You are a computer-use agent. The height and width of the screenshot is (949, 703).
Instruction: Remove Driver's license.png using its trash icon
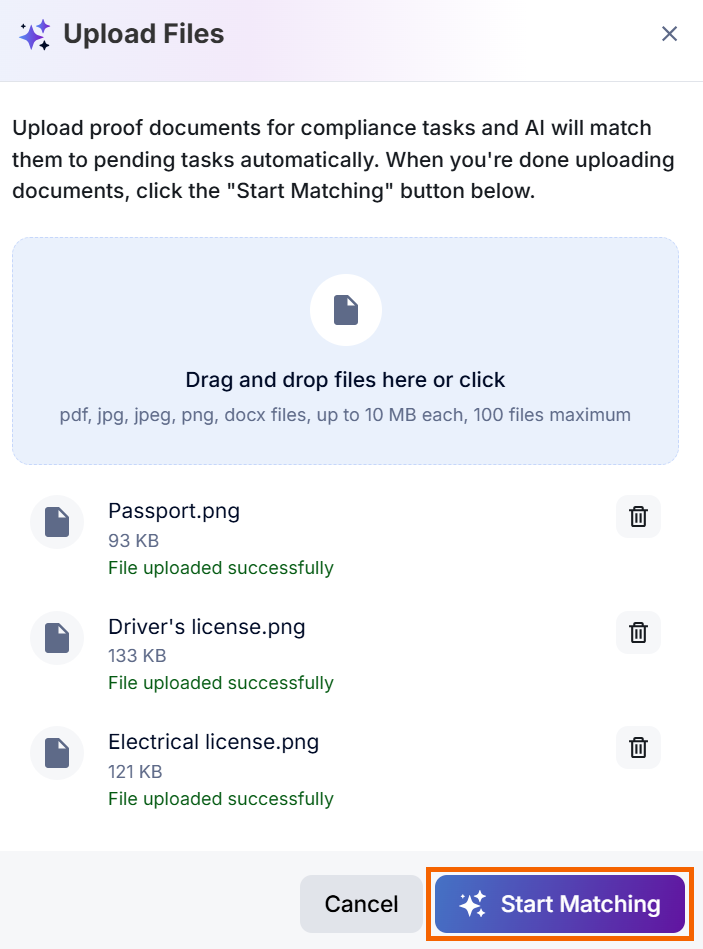[x=638, y=632]
